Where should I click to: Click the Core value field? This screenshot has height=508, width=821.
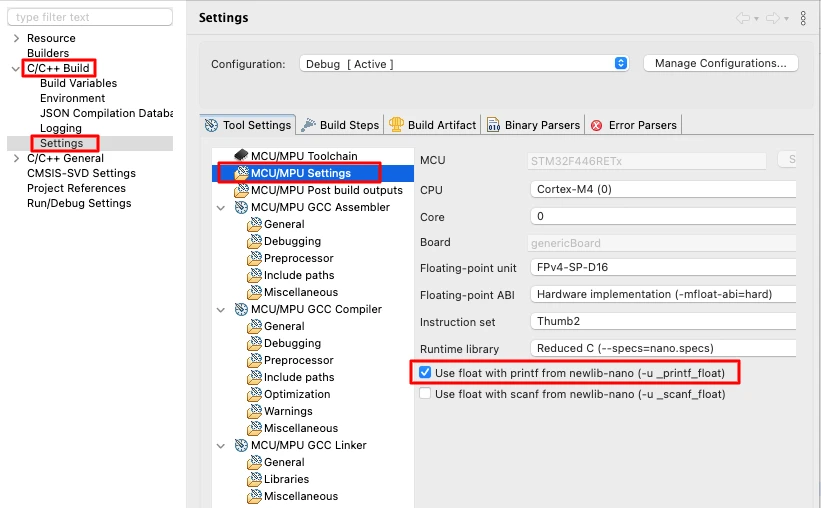coord(663,216)
